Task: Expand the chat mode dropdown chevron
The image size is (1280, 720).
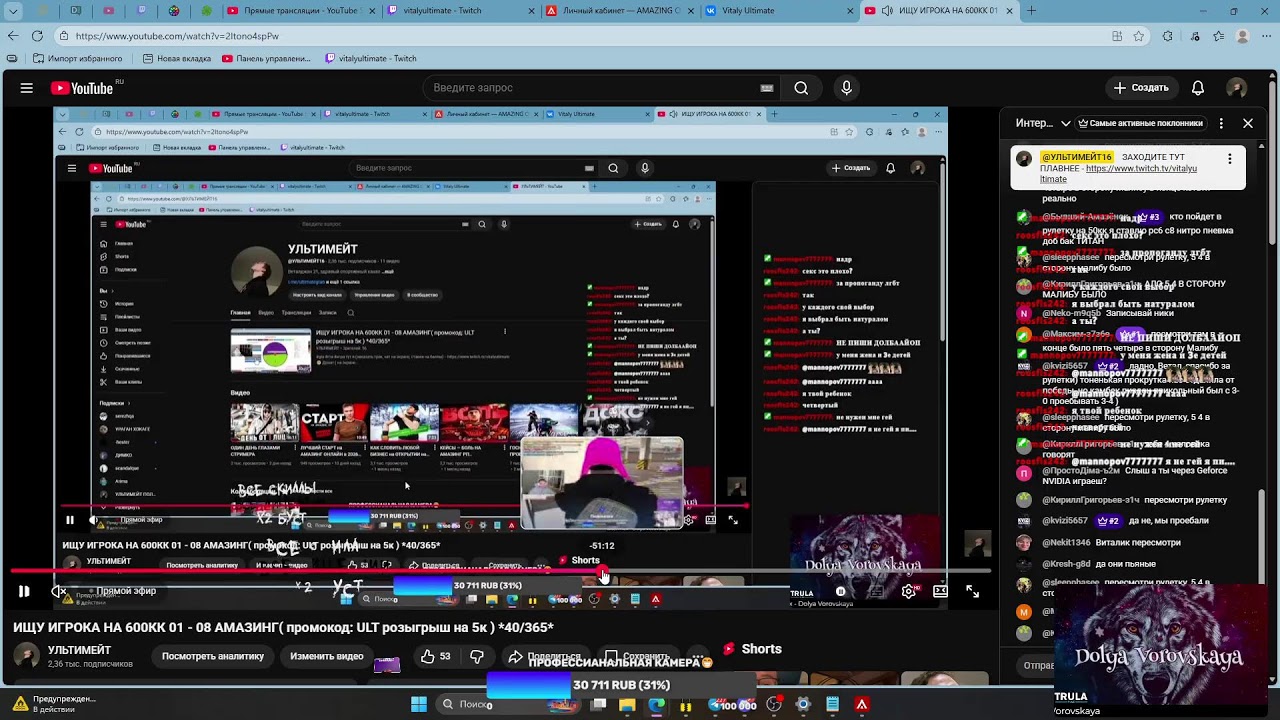Action: [1066, 123]
